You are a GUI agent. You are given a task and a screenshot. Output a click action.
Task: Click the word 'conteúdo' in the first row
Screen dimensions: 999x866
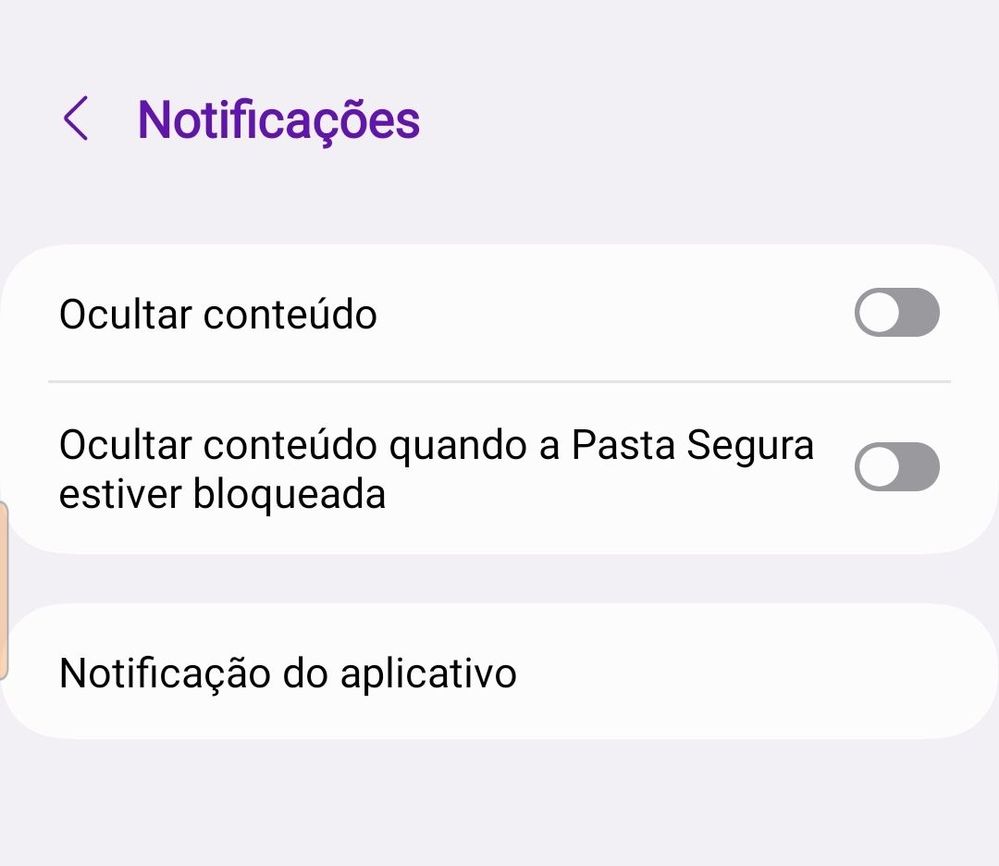(x=290, y=314)
